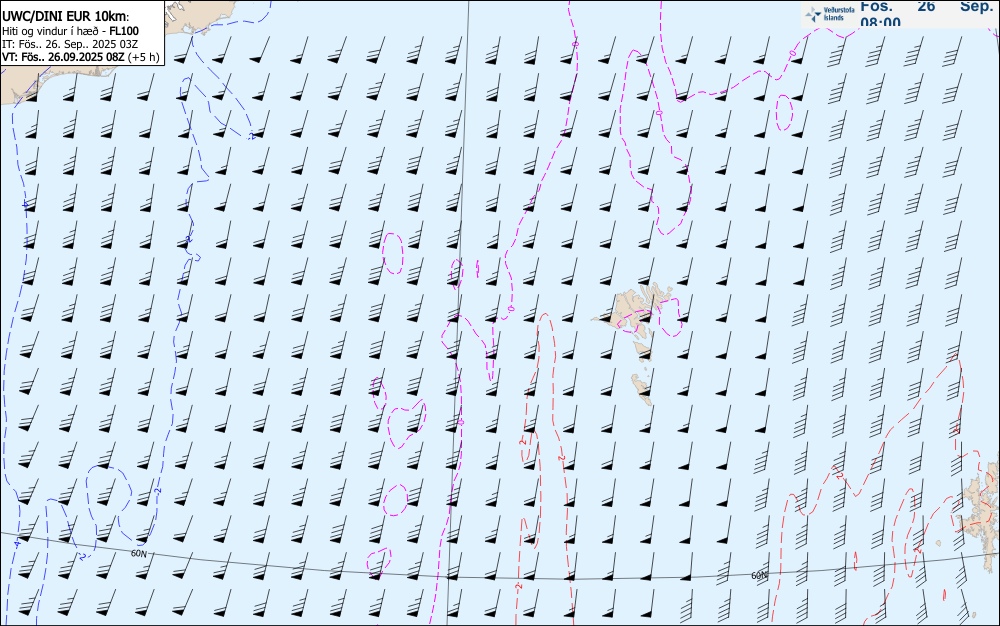Click the 'Hiti og vindur í hæð - FL100' line
The height and width of the screenshot is (626, 1000).
tap(70, 31)
